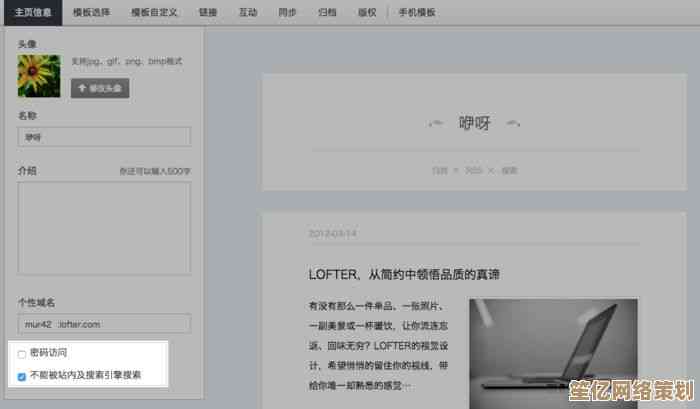
Task: Open the LOFTER blog post title link
Action: click(x=404, y=274)
